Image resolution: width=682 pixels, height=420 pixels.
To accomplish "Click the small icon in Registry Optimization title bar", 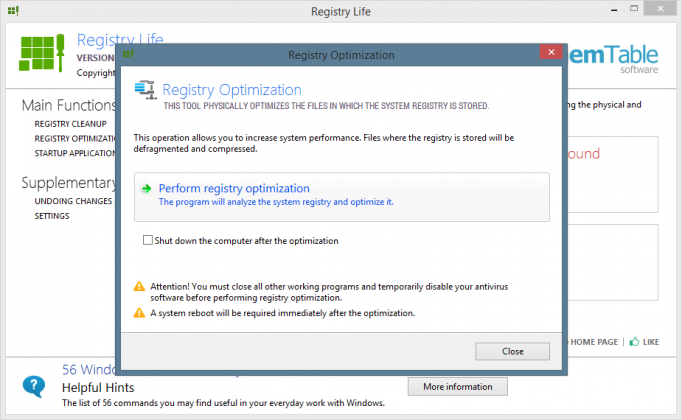I will [128, 54].
